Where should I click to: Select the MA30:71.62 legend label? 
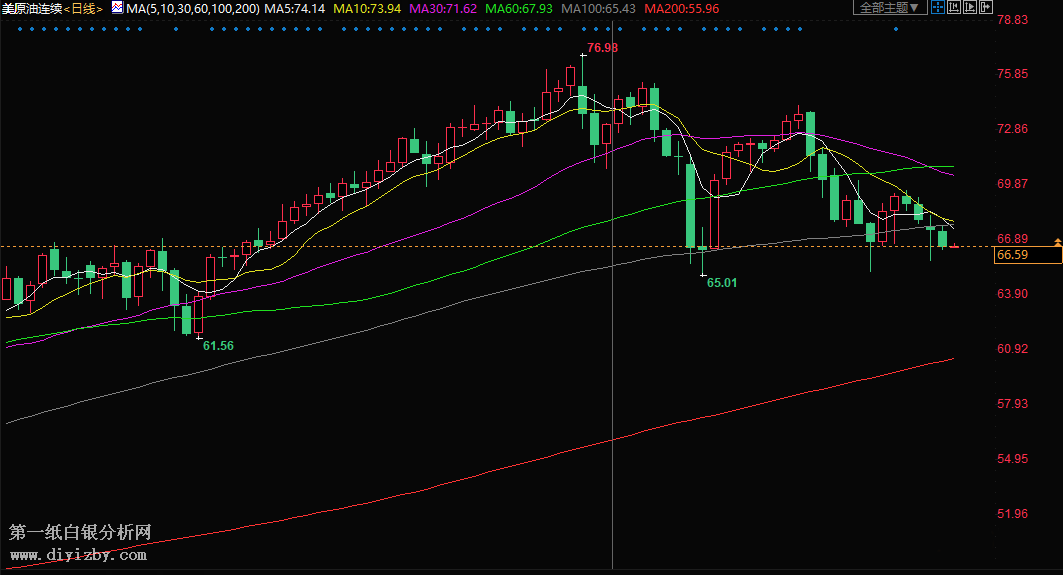443,9
